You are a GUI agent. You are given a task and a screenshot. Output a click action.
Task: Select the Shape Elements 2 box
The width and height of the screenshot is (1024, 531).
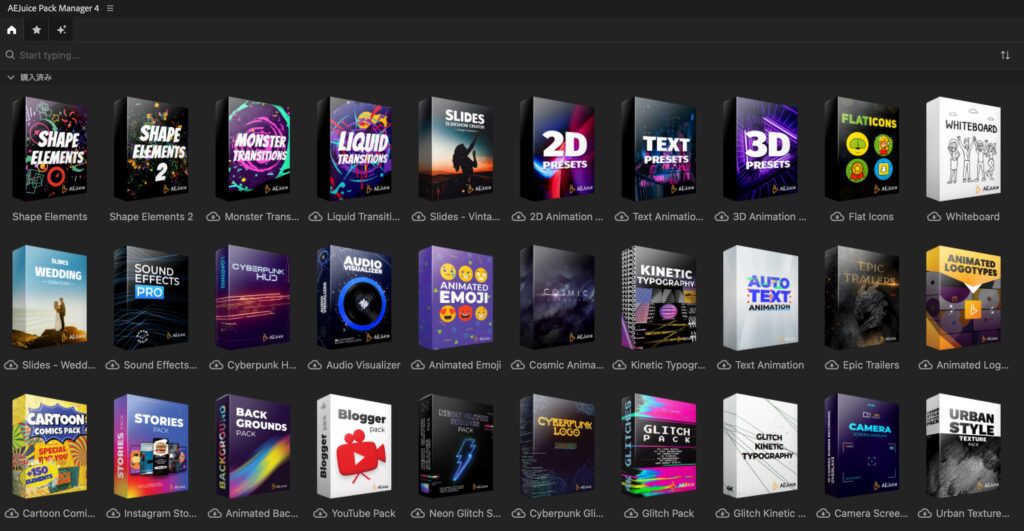coord(151,148)
